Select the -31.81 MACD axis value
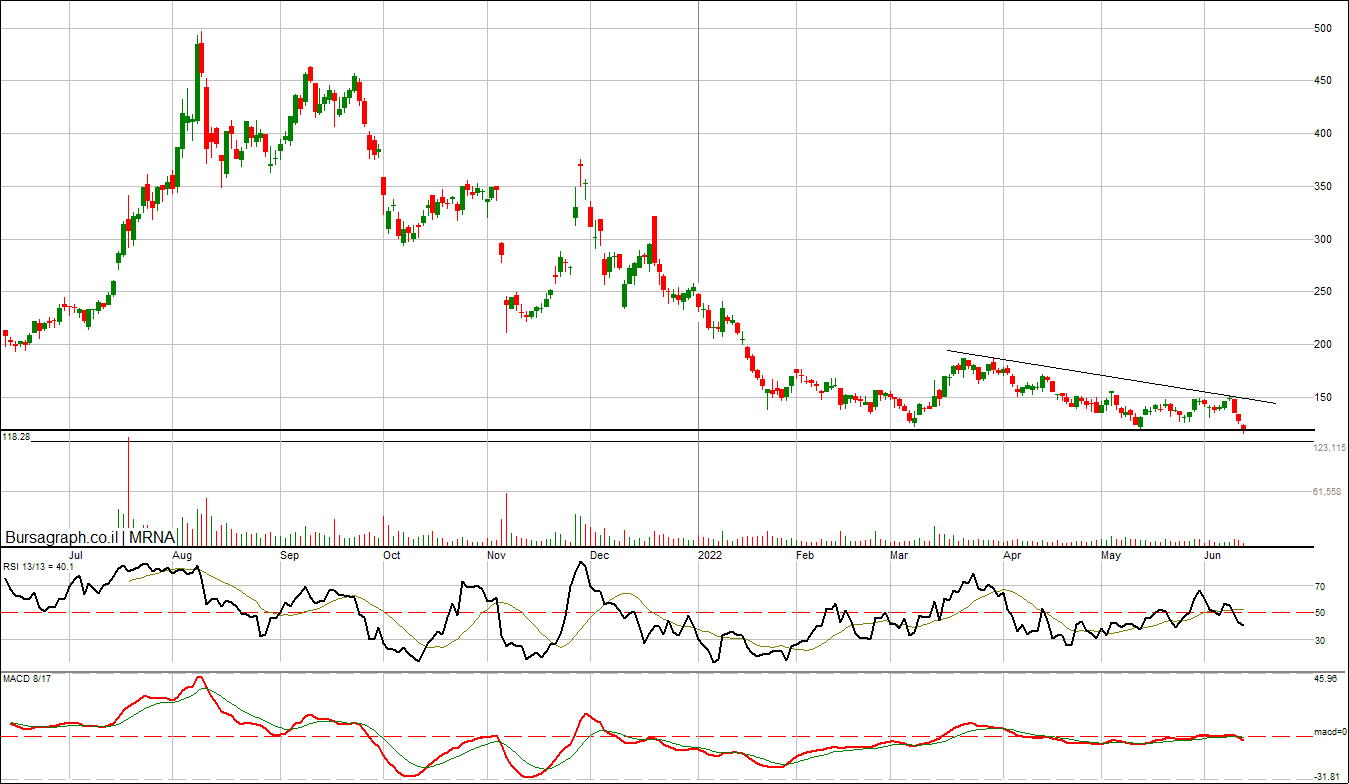The height and width of the screenshot is (784, 1349). point(1325,776)
